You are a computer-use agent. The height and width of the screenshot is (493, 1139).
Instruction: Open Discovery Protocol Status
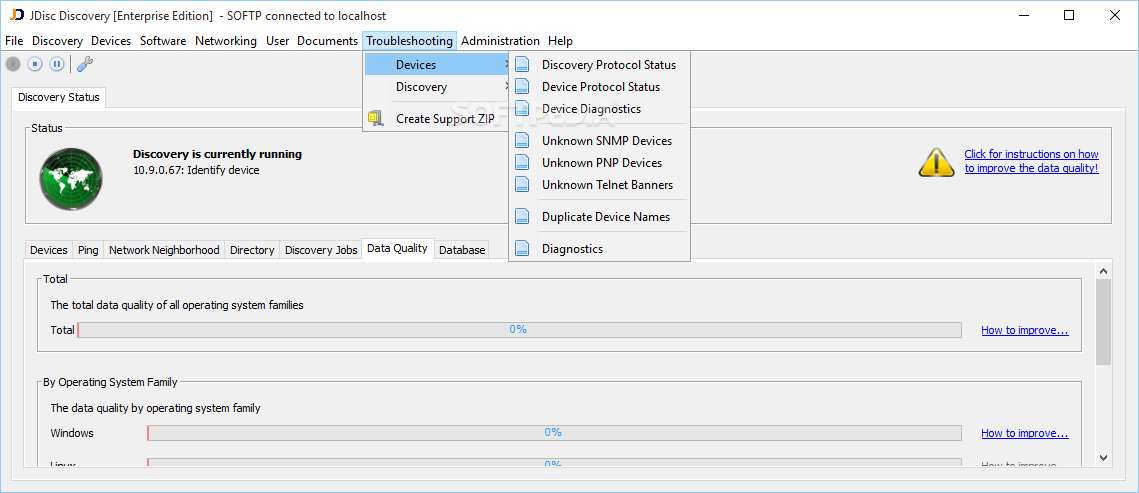pos(608,65)
